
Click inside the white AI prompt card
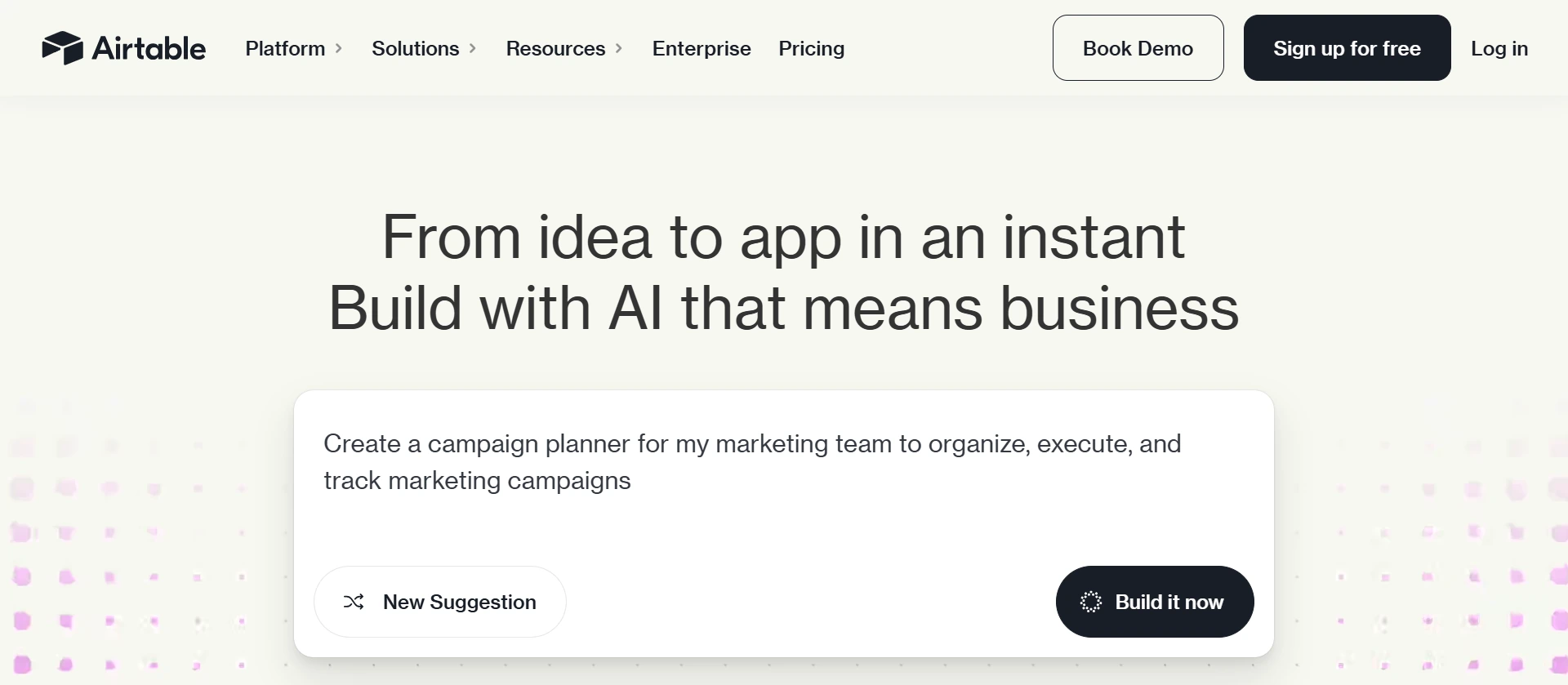click(x=784, y=531)
